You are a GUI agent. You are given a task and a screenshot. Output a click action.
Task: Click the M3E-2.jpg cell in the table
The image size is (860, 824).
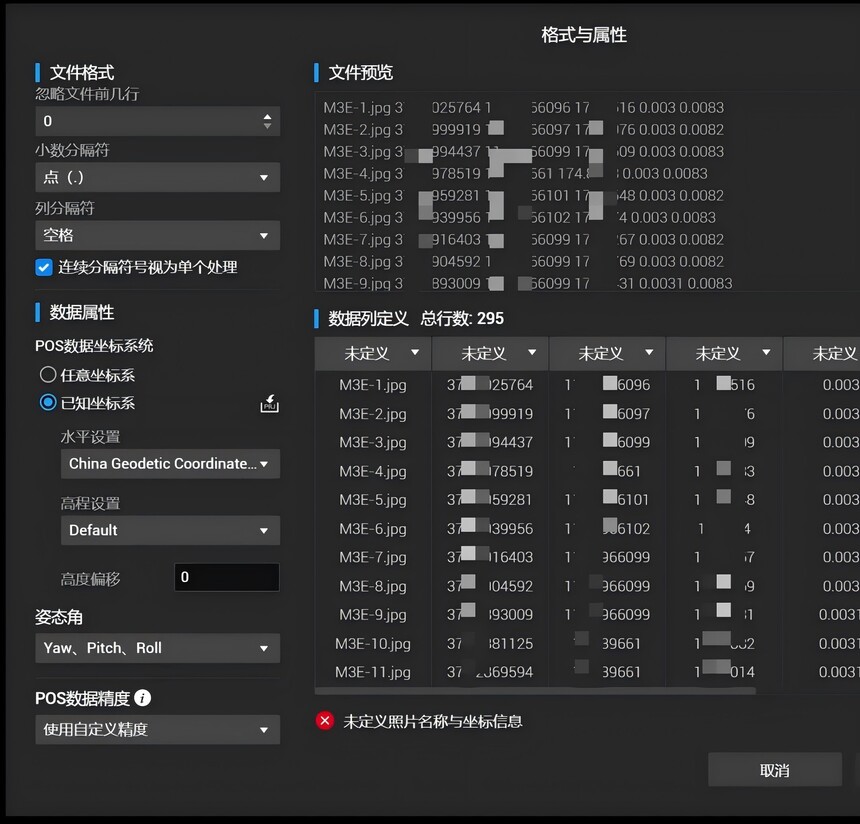point(373,414)
